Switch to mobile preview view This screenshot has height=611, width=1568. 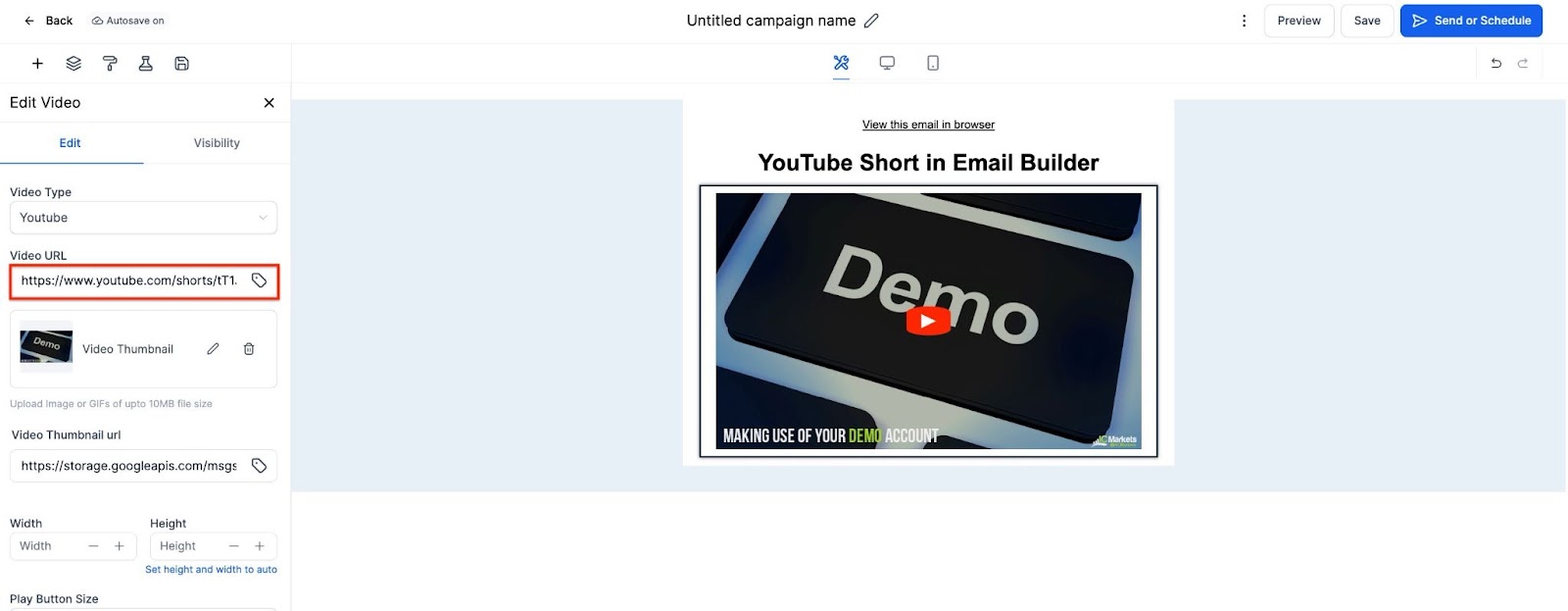(933, 63)
